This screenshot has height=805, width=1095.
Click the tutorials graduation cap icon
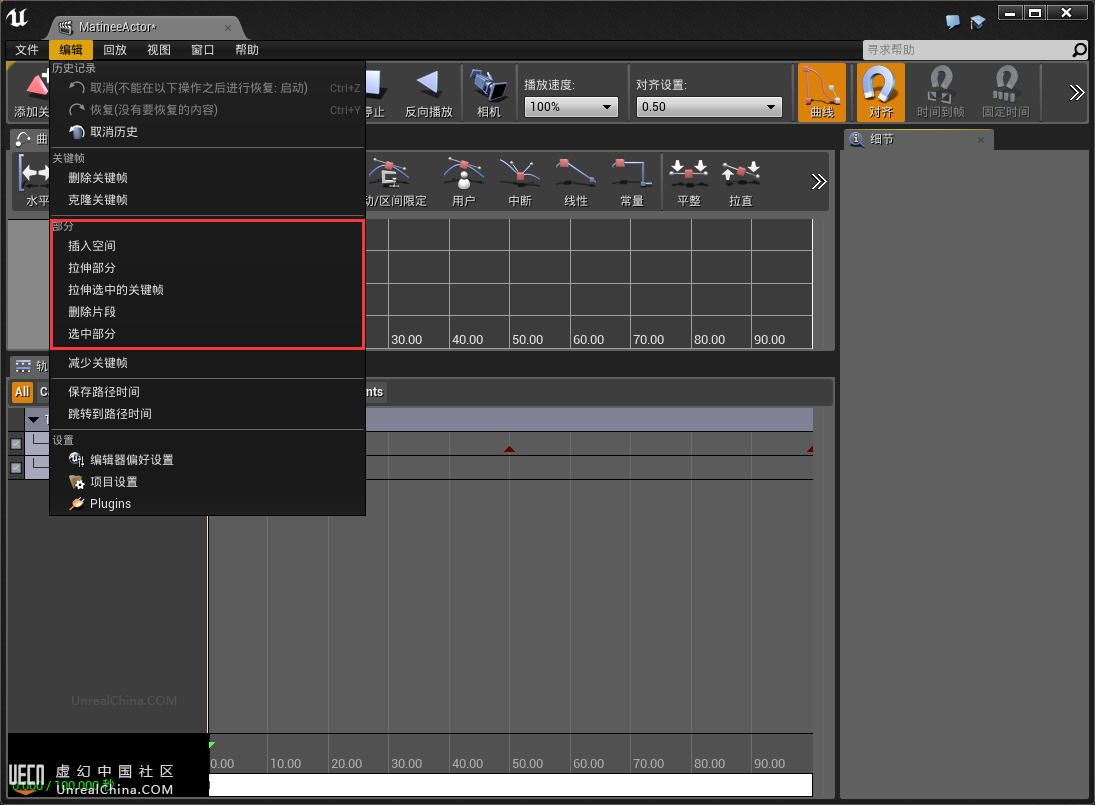tap(978, 22)
